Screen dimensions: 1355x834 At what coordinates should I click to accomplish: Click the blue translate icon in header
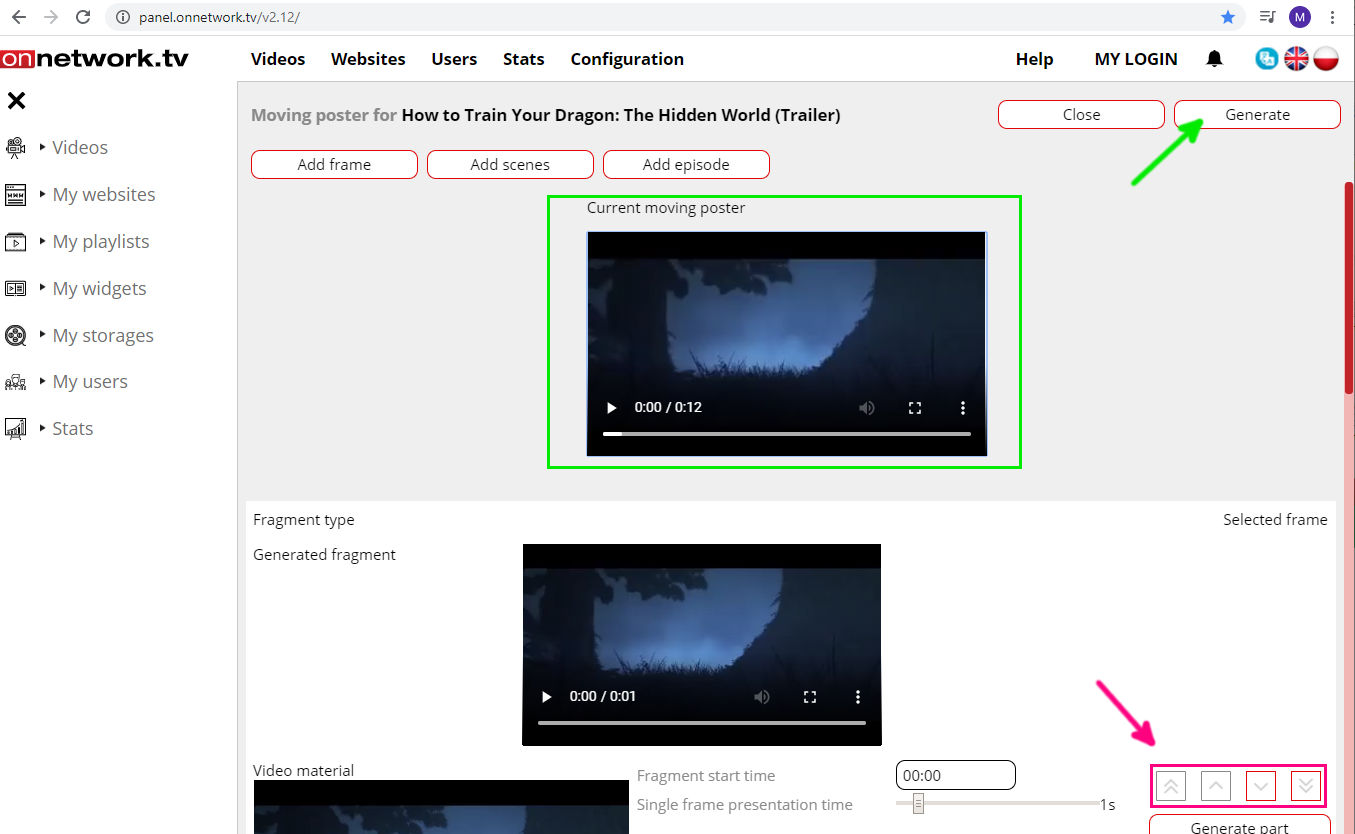pyautogui.click(x=1267, y=59)
